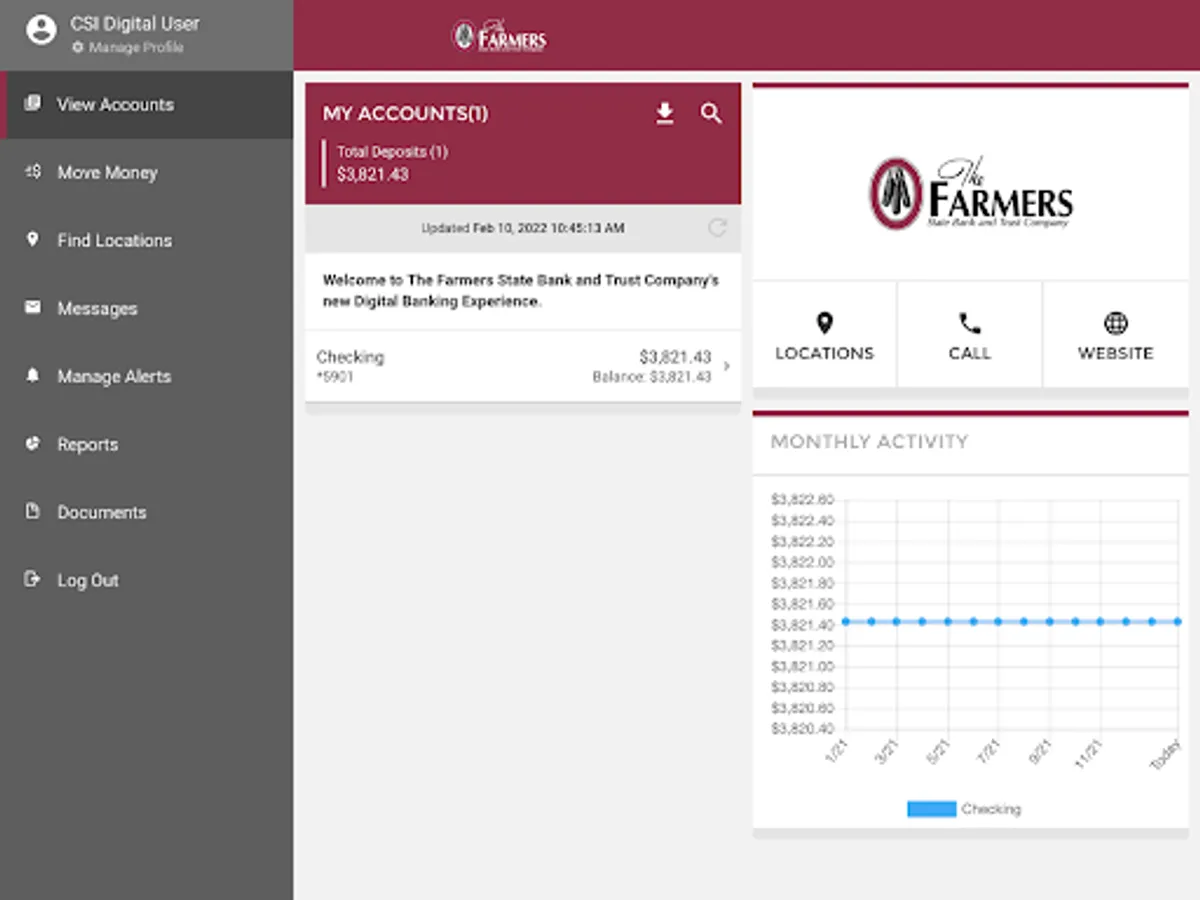Download accounts via the download icon
This screenshot has height=900, width=1200.
coord(665,114)
